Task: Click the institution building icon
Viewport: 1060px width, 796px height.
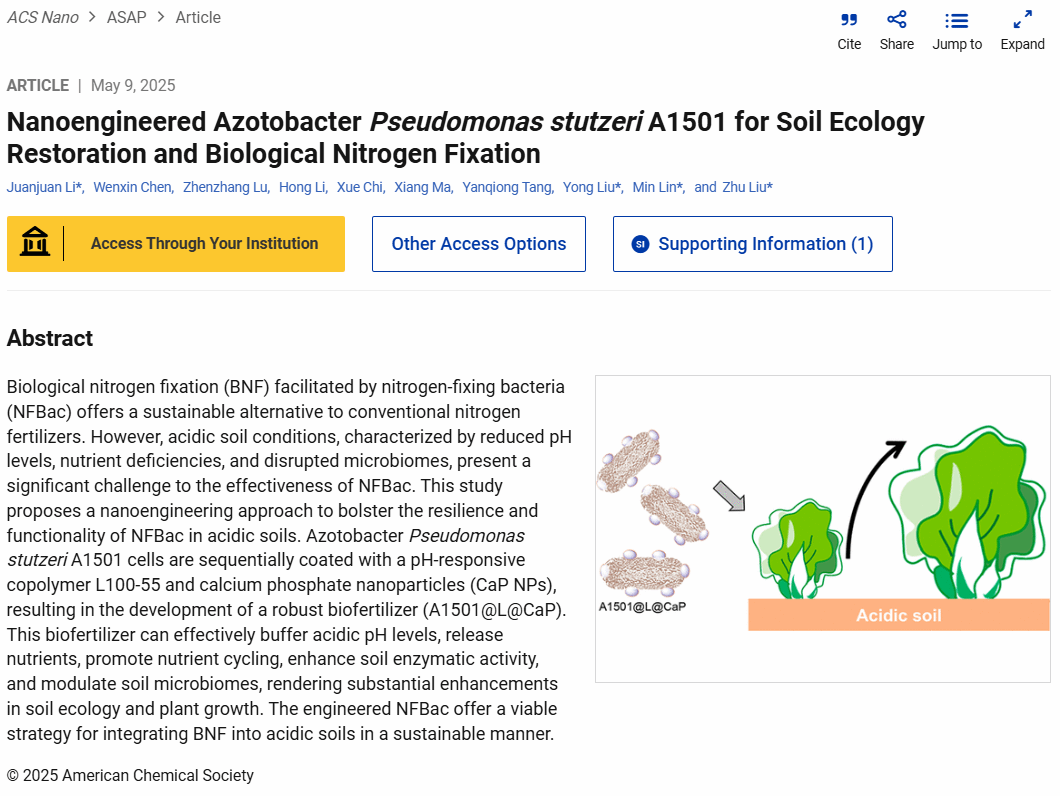Action: pyautogui.click(x=35, y=243)
